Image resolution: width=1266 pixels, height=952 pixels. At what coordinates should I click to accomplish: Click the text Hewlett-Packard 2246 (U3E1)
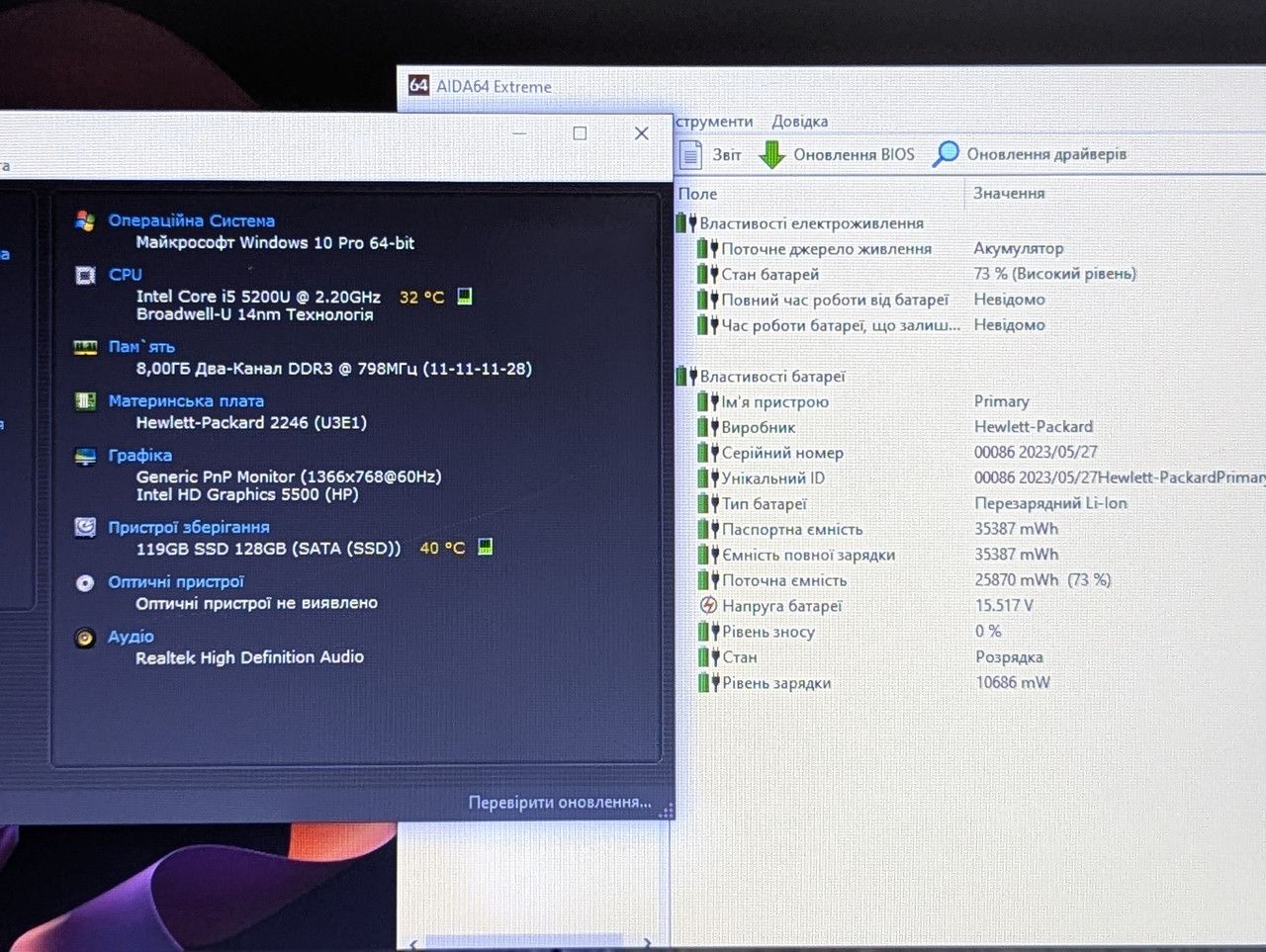(251, 422)
